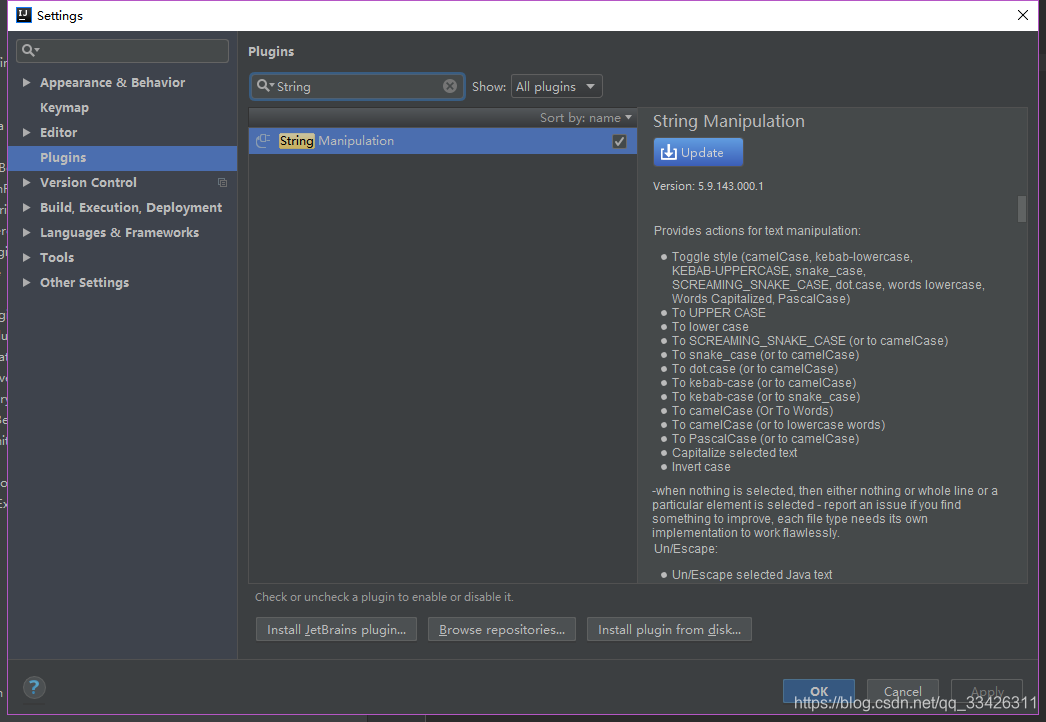Click the Apply button
The image size is (1046, 722).
click(987, 691)
